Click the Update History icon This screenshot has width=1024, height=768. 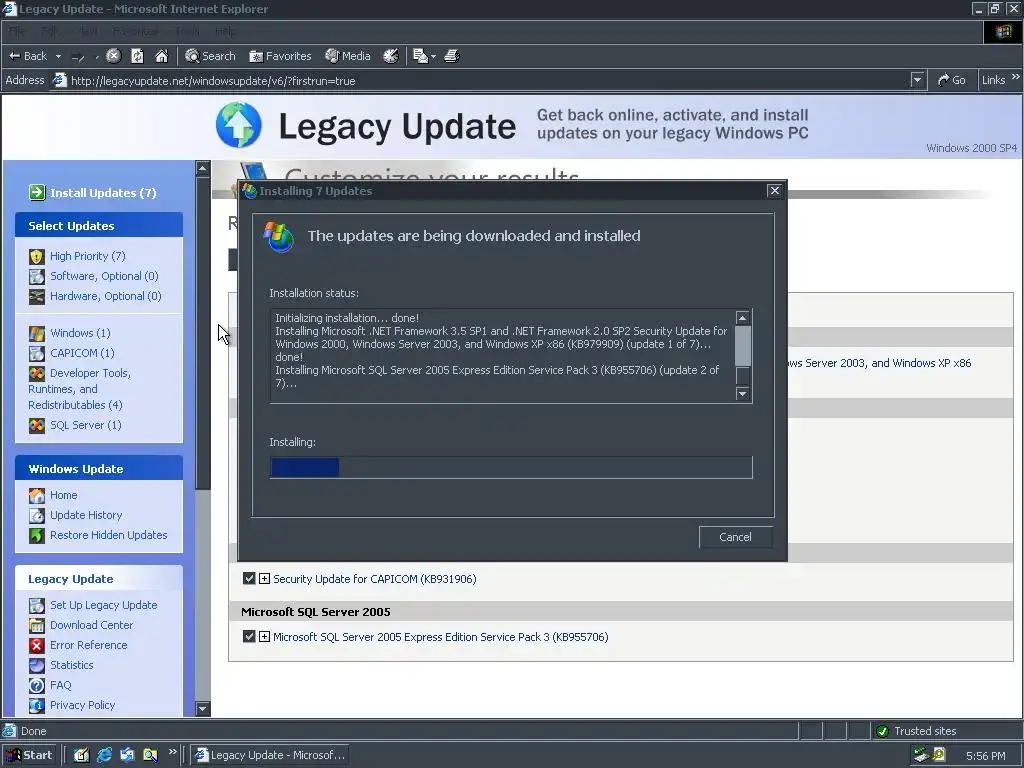[37, 515]
